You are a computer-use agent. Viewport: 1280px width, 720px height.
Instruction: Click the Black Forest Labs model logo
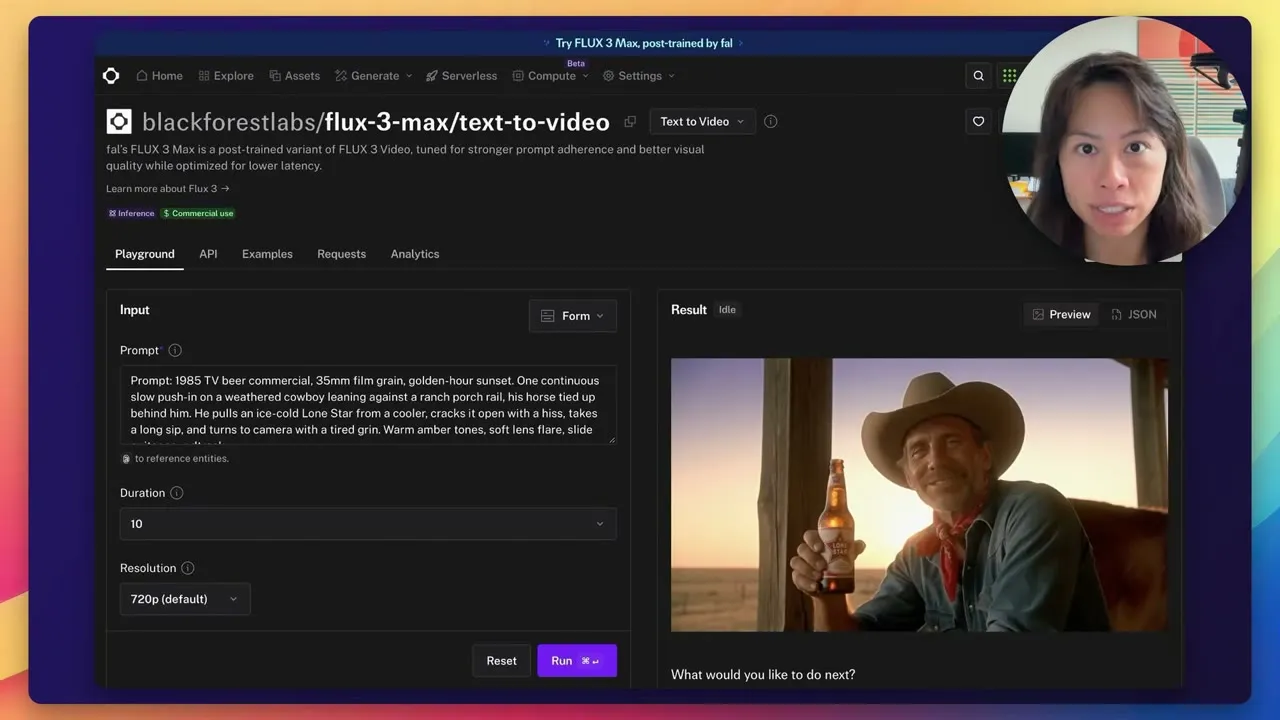click(119, 122)
